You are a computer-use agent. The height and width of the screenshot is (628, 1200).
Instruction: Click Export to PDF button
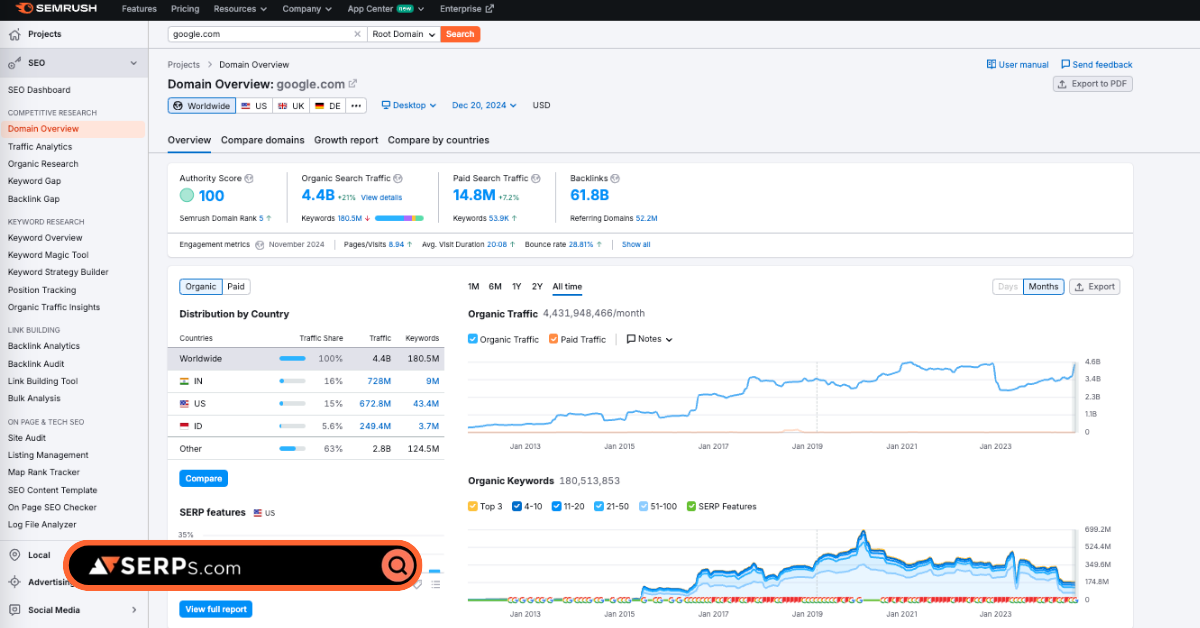click(x=1093, y=84)
